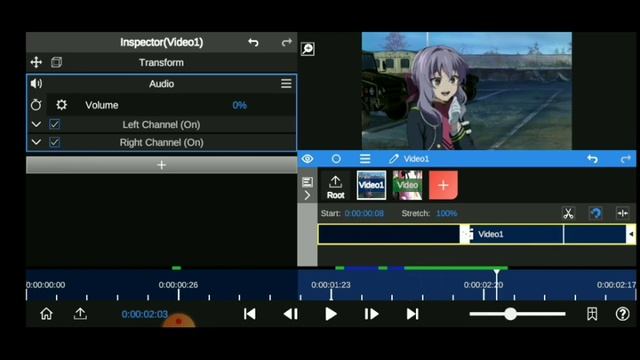Viewport: 640px width, 360px height.
Task: Click the timeline playhead marker
Action: (x=496, y=272)
